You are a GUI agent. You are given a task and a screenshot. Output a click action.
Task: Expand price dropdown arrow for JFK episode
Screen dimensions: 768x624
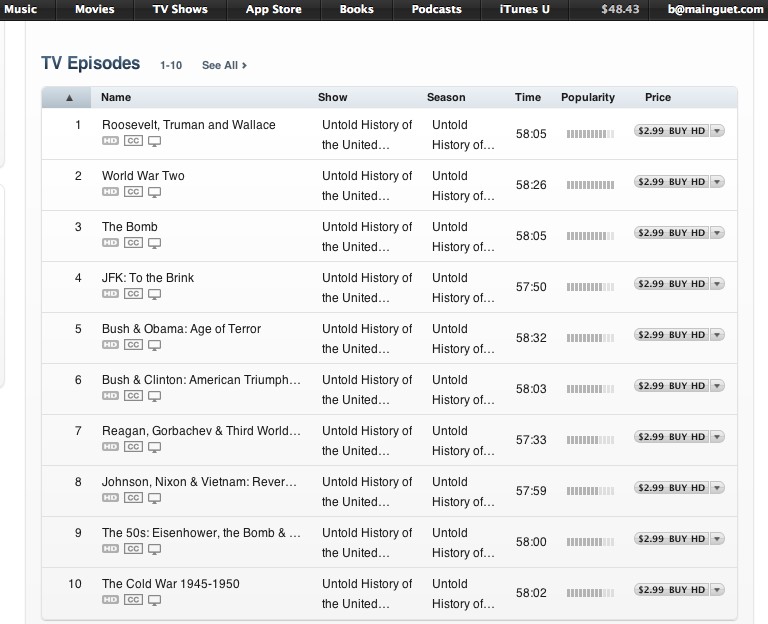pos(717,284)
